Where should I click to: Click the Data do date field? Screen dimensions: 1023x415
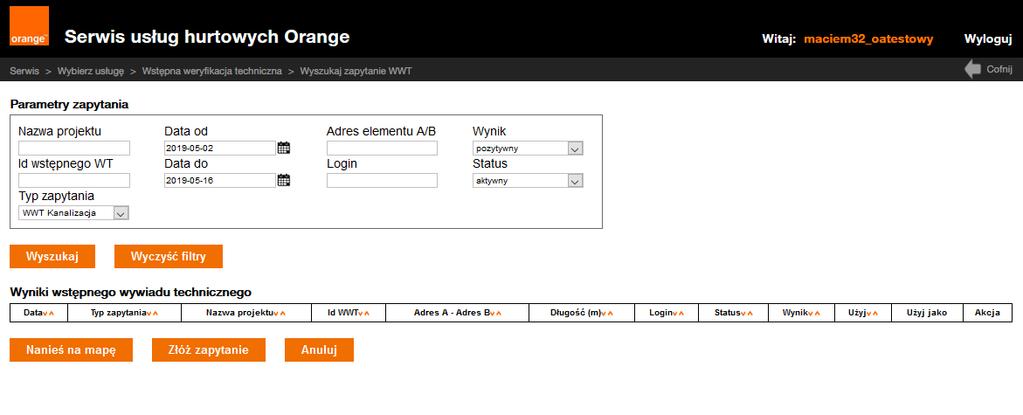pyautogui.click(x=220, y=181)
